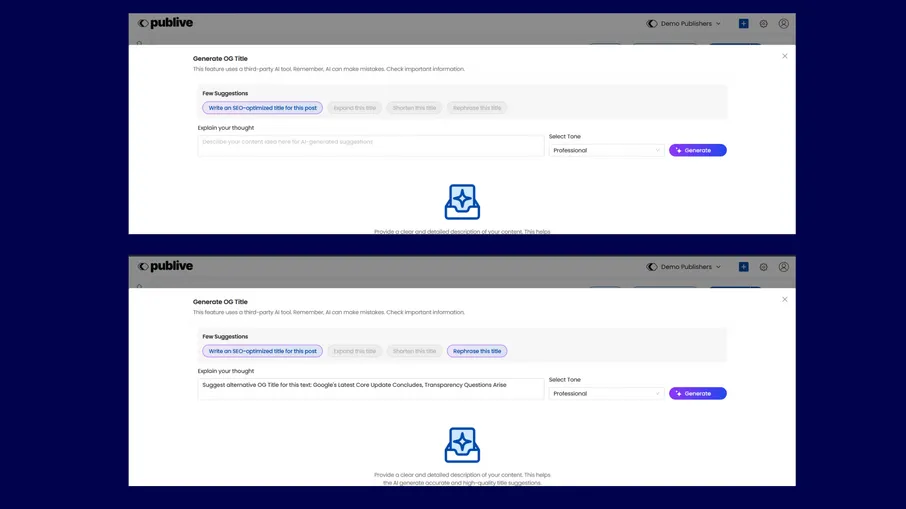This screenshot has width=906, height=509.
Task: Open the Professional tone dropdown in the upper dialog
Action: [606, 150]
